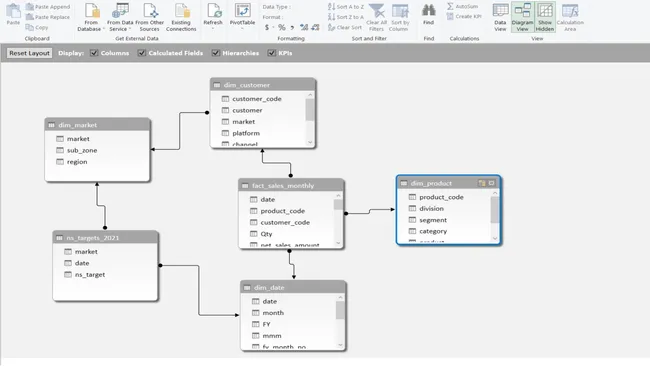Screen dimensions: 650x366
Task: Click Create Hierarchy icon on dim_product
Action: coord(482,183)
